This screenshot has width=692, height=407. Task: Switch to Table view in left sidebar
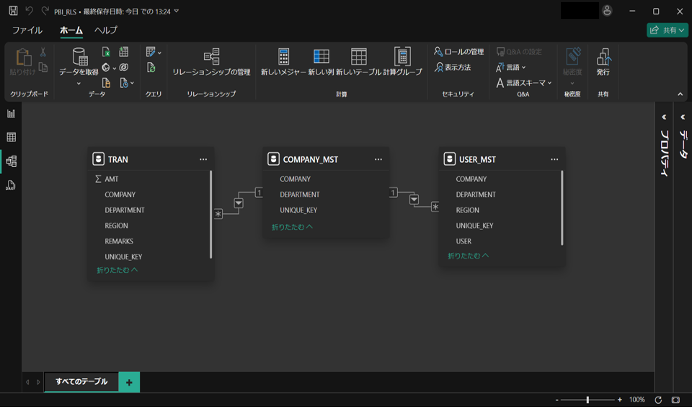point(11,137)
